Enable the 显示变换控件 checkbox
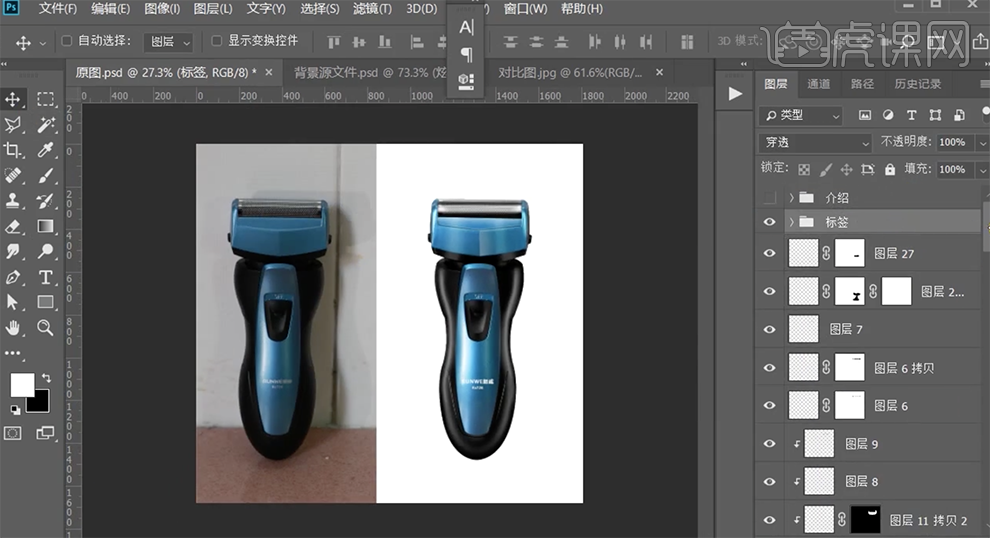Image resolution: width=990 pixels, height=538 pixels. [217, 42]
